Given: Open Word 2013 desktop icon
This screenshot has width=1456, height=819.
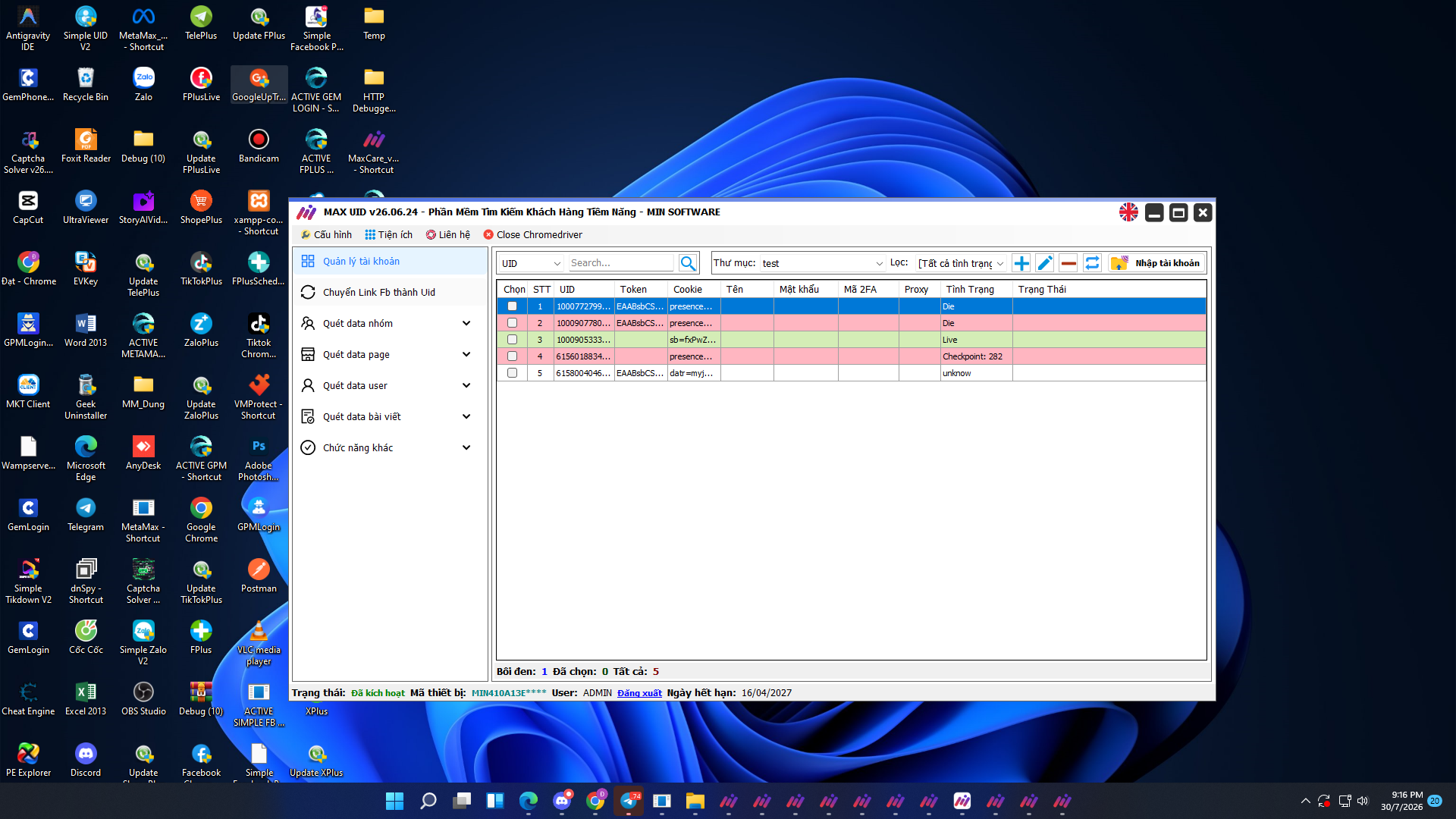Looking at the screenshot, I should pos(86,330).
